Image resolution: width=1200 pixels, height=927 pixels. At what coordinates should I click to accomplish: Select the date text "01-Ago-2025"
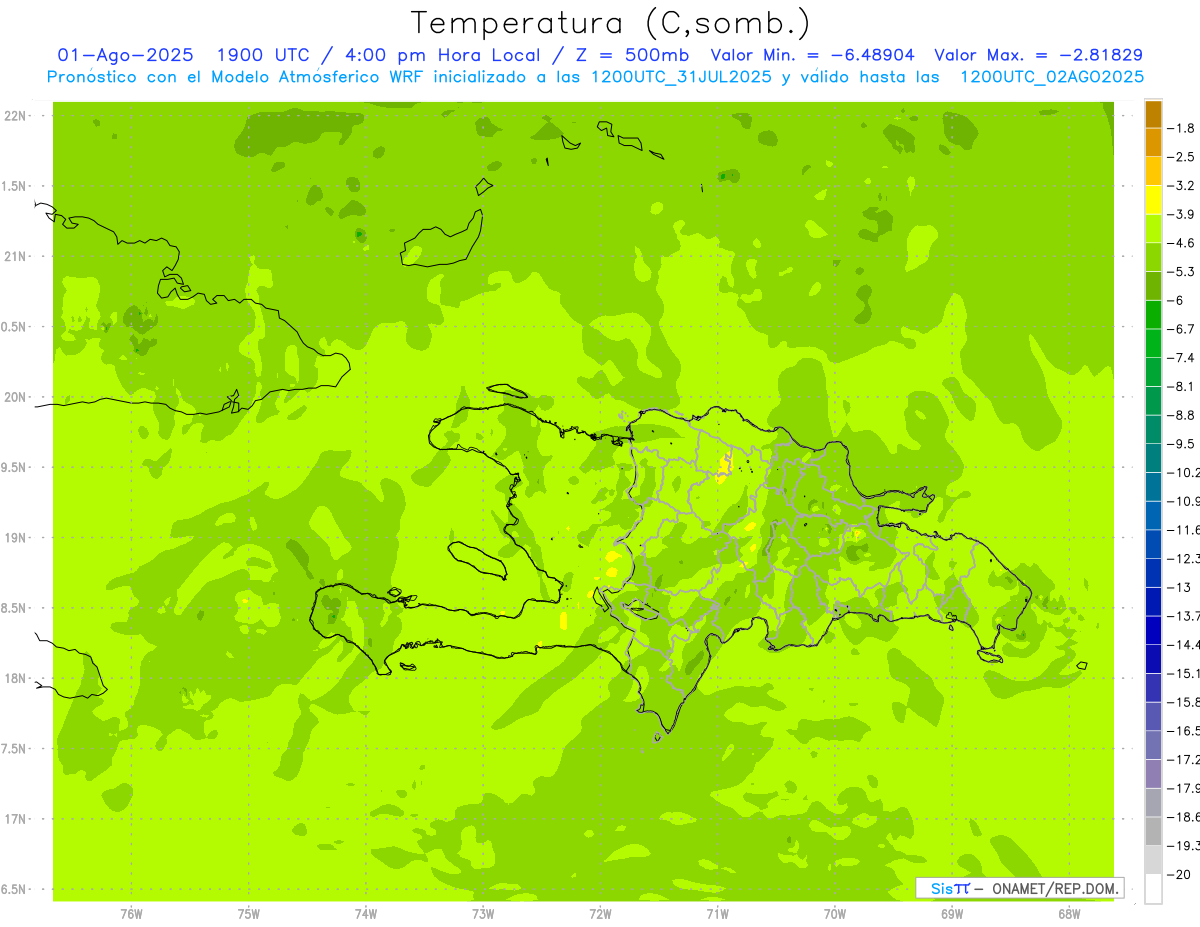coord(126,55)
